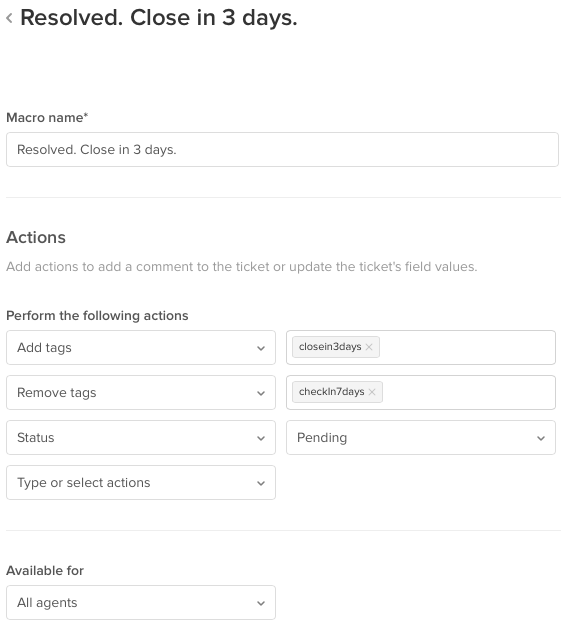Click the chevron in Type or select actions
The width and height of the screenshot is (561, 626).
(x=261, y=483)
